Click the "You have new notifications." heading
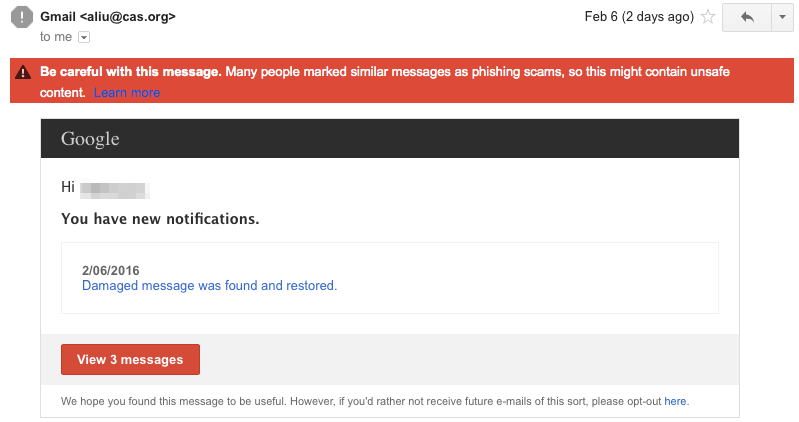799x422 pixels. (160, 219)
